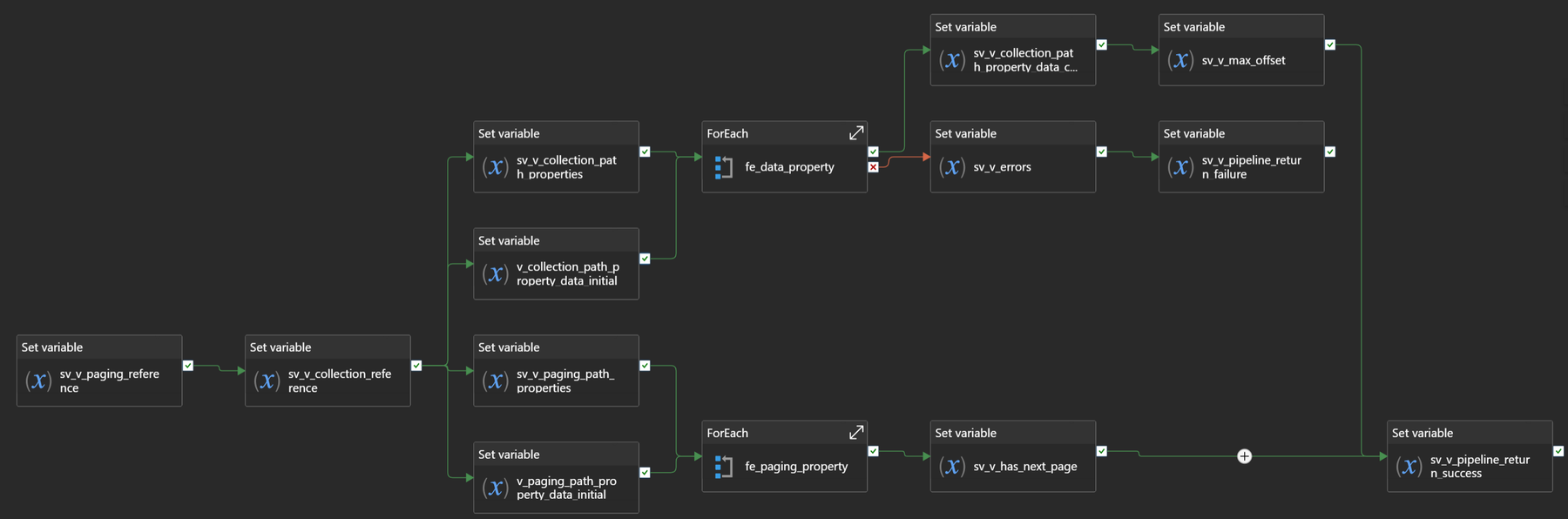This screenshot has width=1568, height=519.
Task: Select the sv_v_has_next_page activity name
Action: [x=1025, y=467]
